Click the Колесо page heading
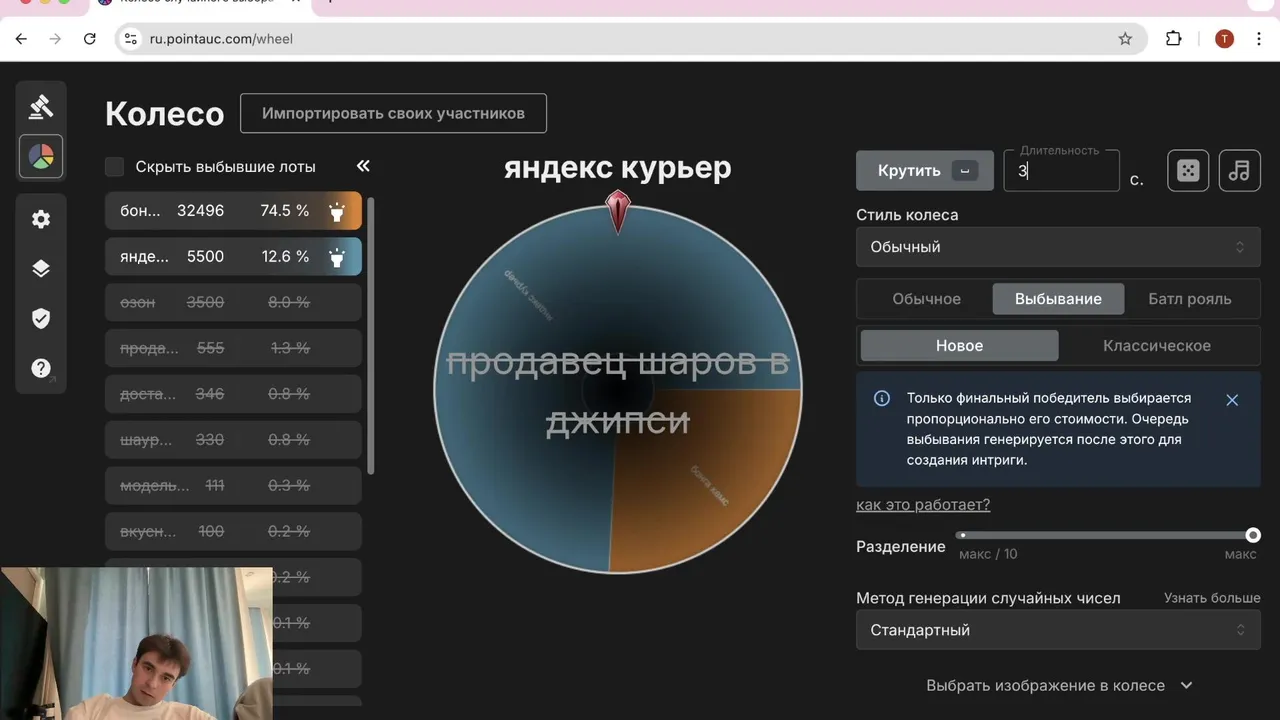 164,113
